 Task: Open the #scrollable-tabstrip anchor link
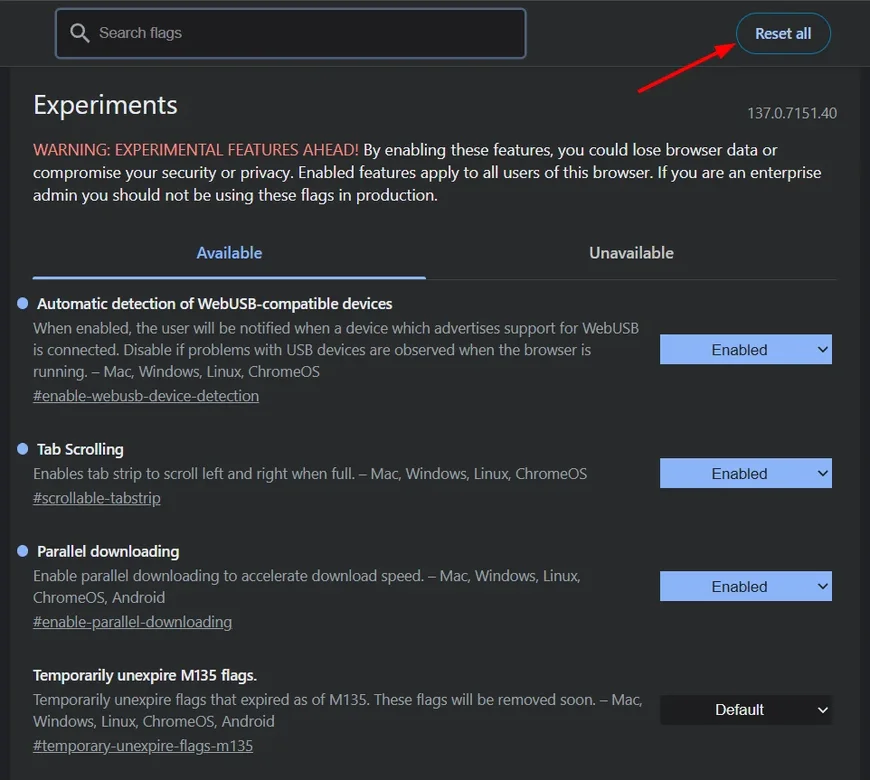[97, 498]
